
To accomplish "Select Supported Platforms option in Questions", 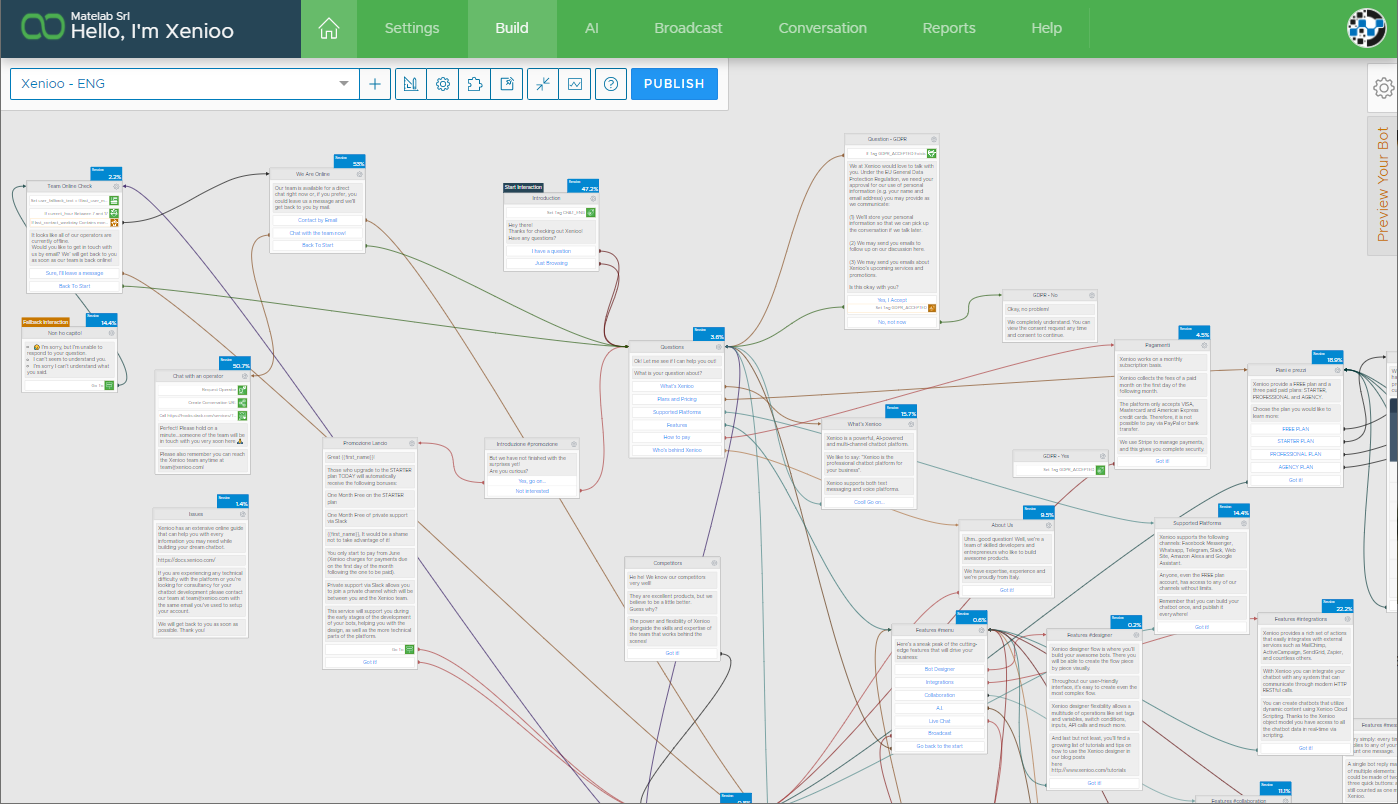I will (677, 412).
